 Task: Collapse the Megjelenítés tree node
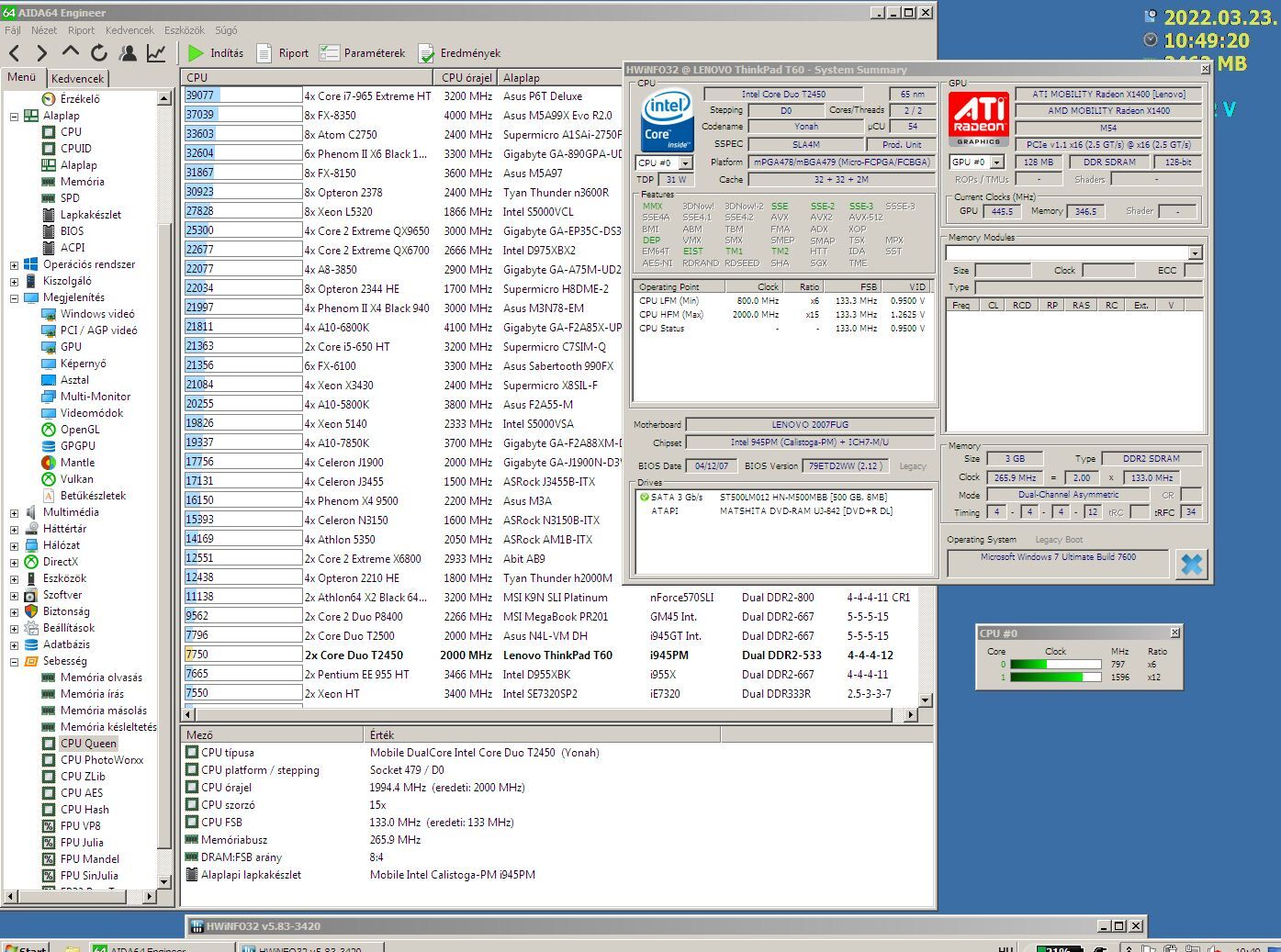[x=14, y=297]
